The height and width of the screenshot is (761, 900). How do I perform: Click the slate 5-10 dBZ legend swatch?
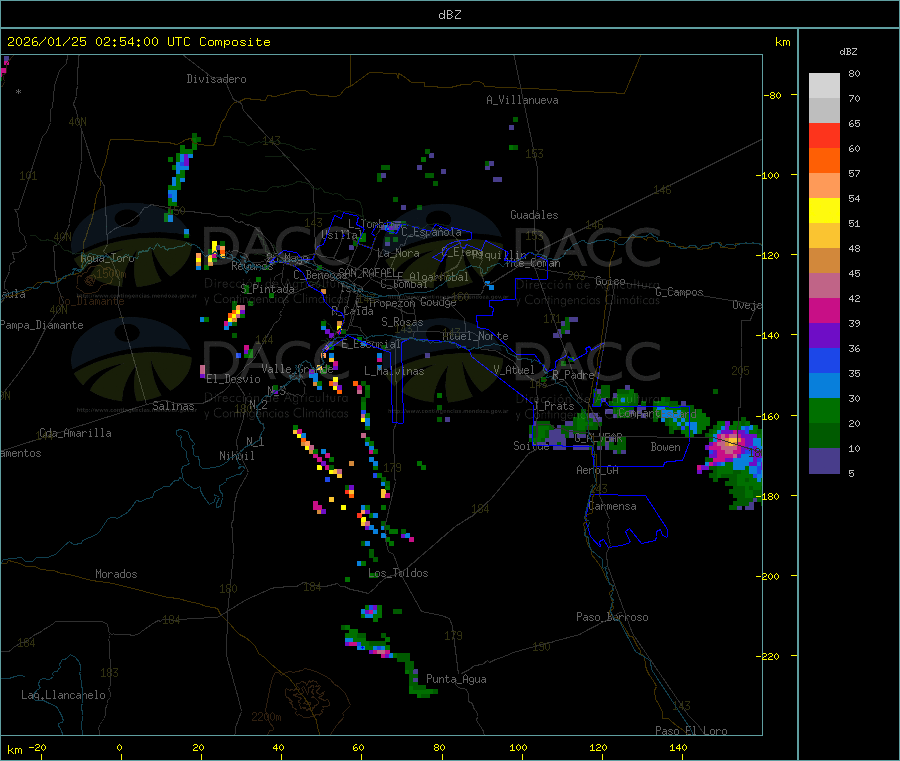(x=824, y=461)
